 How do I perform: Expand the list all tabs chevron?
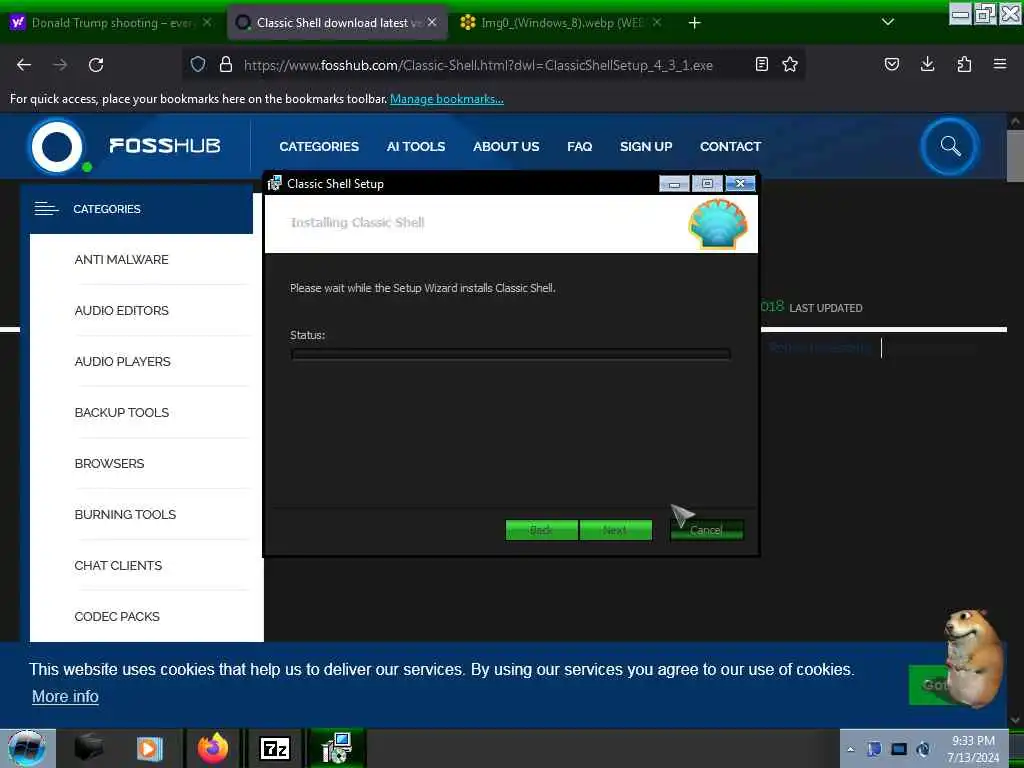888,22
